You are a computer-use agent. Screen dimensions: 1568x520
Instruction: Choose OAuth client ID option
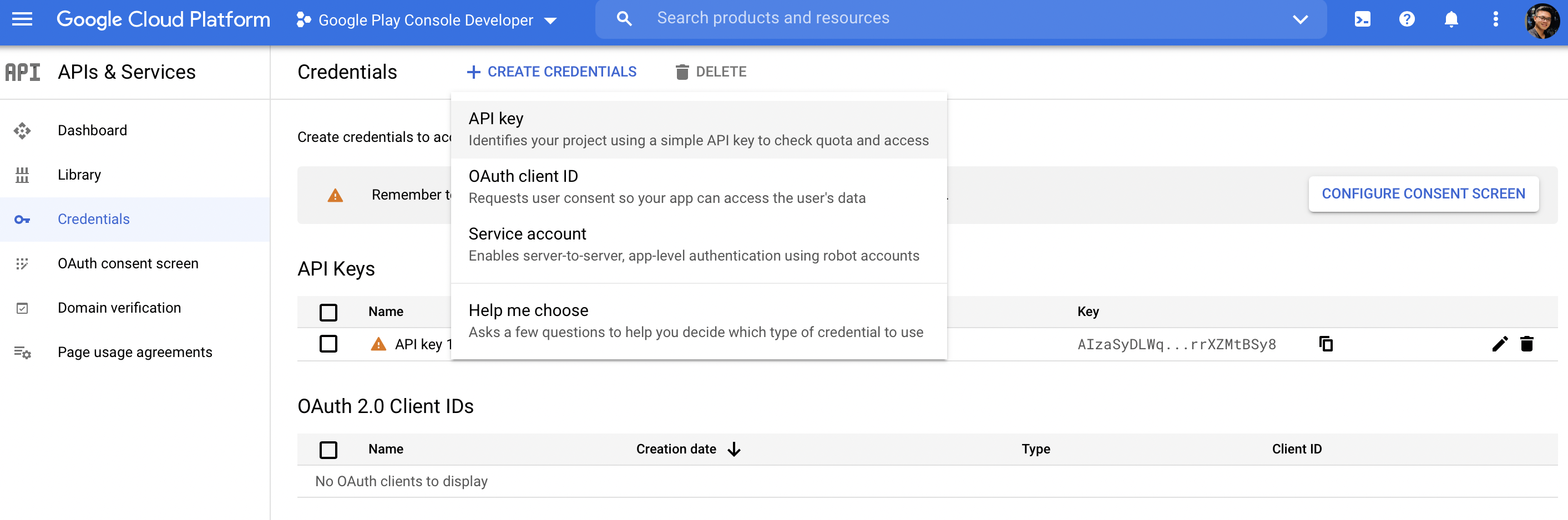[x=699, y=187]
